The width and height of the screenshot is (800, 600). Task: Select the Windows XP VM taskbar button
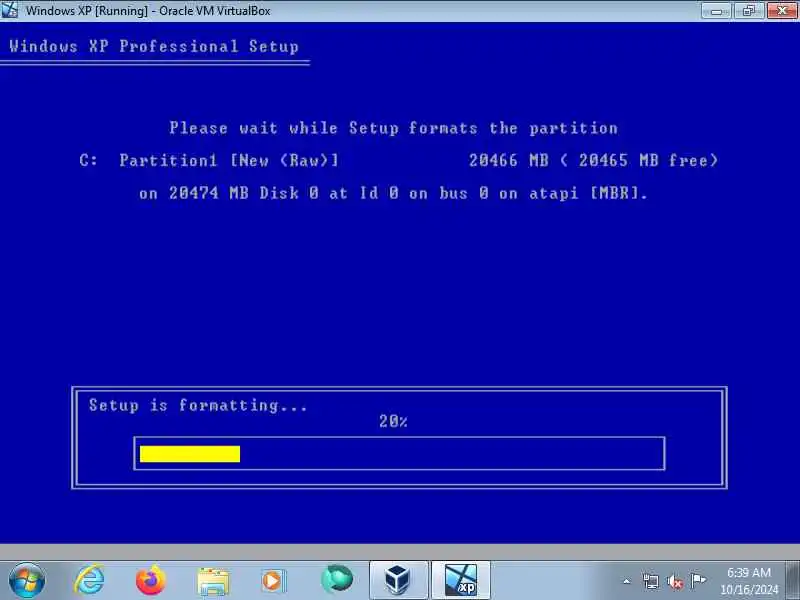point(461,580)
